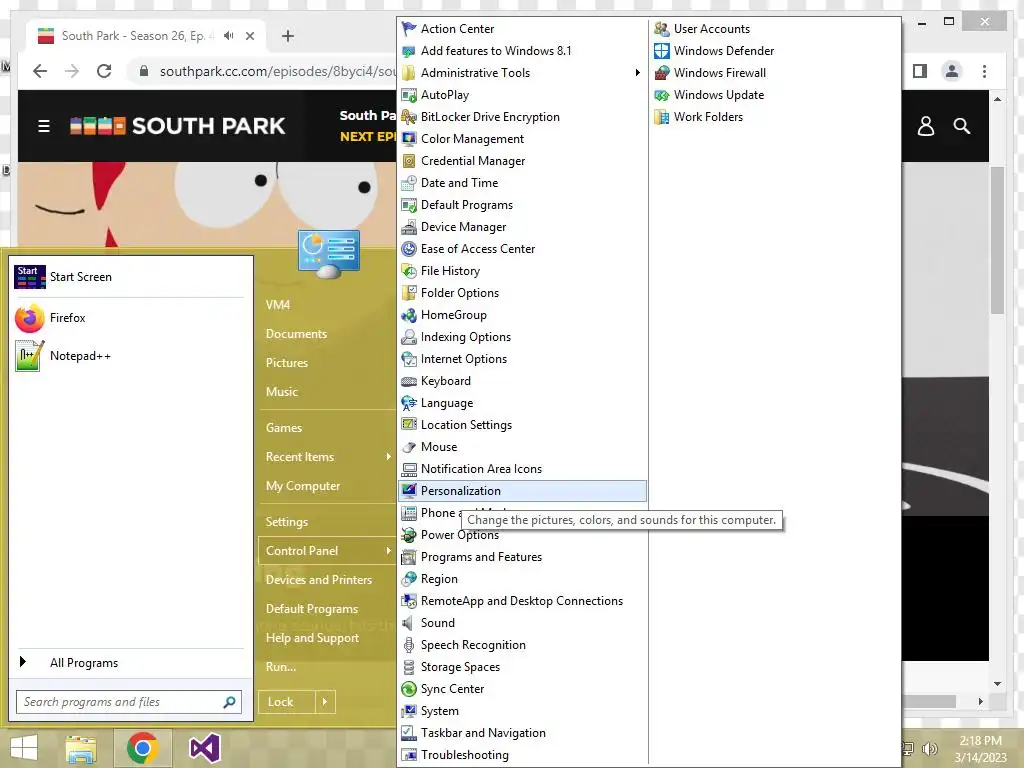Click the Color Management icon
1024x768 pixels.
coord(409,138)
